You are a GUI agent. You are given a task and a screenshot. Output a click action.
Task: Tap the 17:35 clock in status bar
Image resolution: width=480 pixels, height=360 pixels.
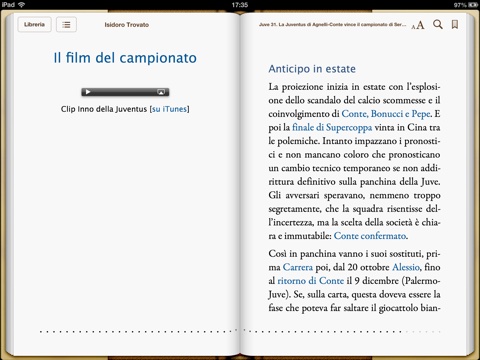[240, 5]
